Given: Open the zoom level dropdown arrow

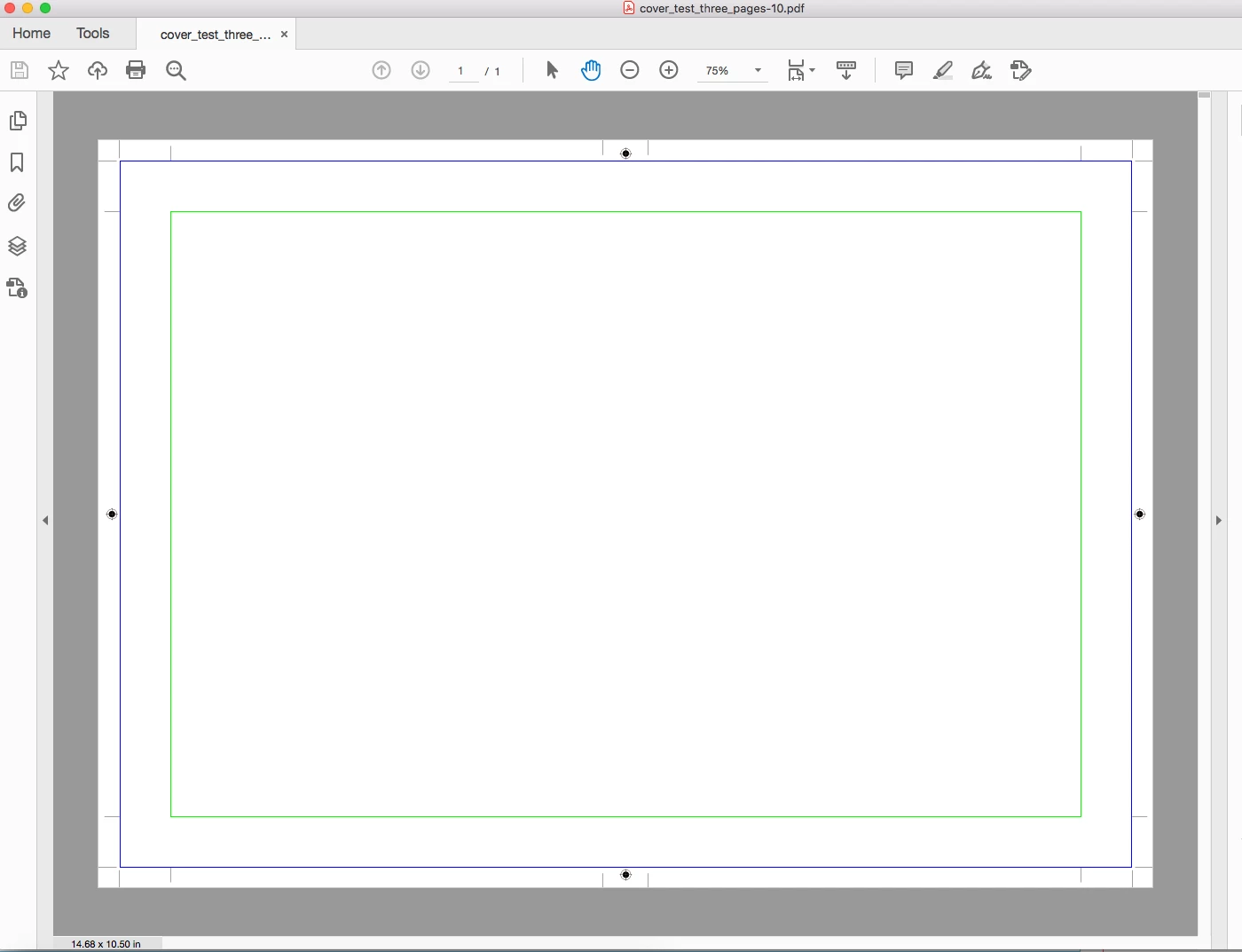Looking at the screenshot, I should tap(758, 70).
